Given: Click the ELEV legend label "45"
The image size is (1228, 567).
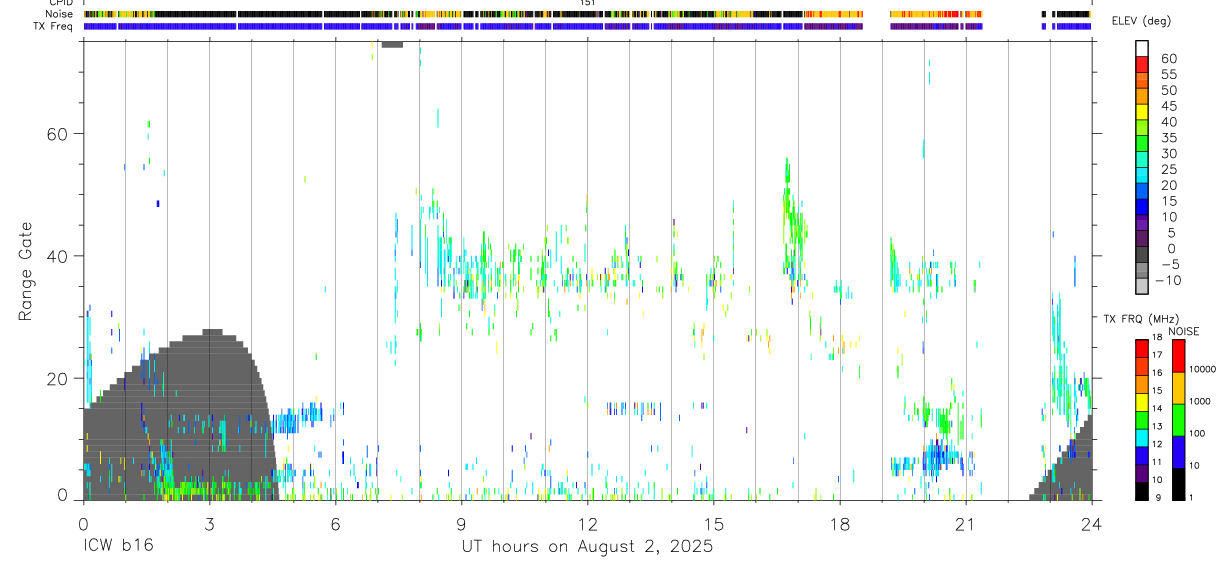Looking at the screenshot, I should click(x=1169, y=106).
